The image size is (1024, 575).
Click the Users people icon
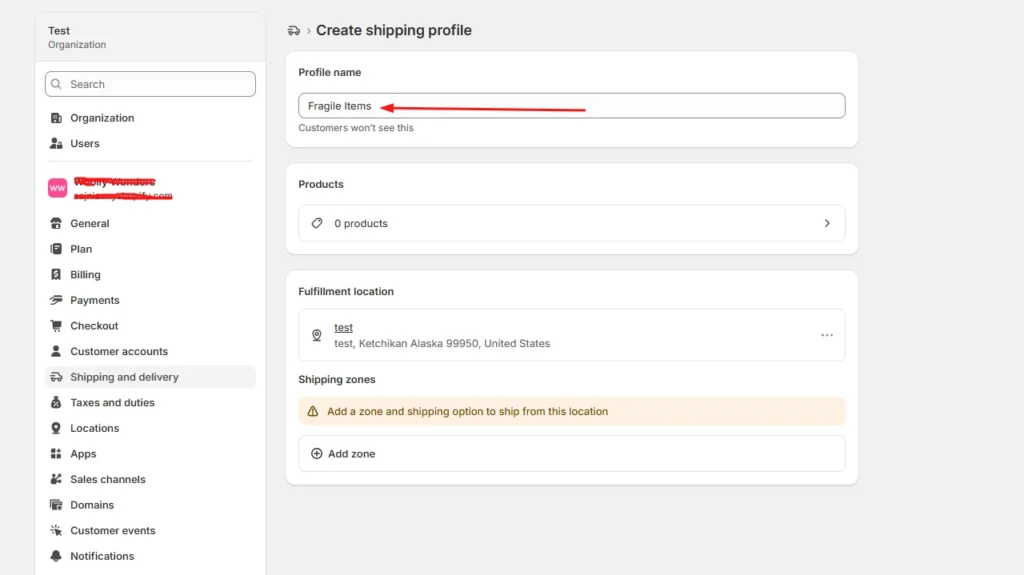pyautogui.click(x=56, y=144)
